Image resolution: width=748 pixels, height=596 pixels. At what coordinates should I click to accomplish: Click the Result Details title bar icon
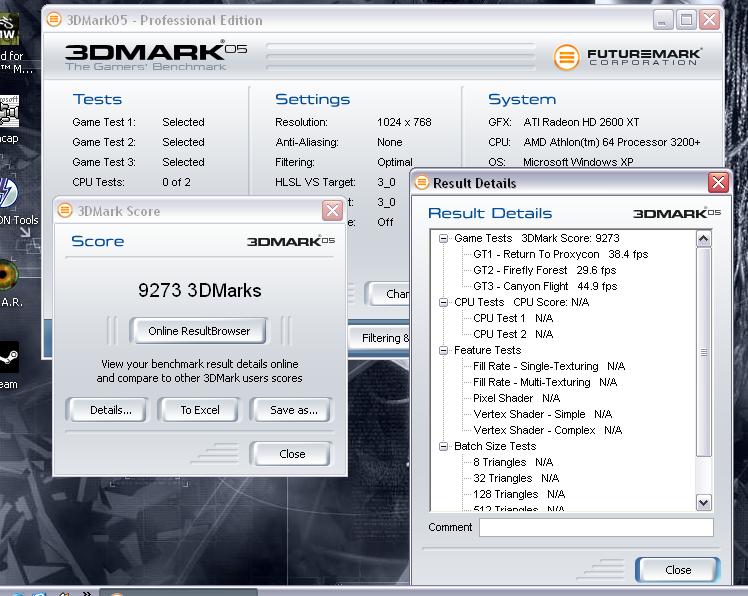coord(422,182)
